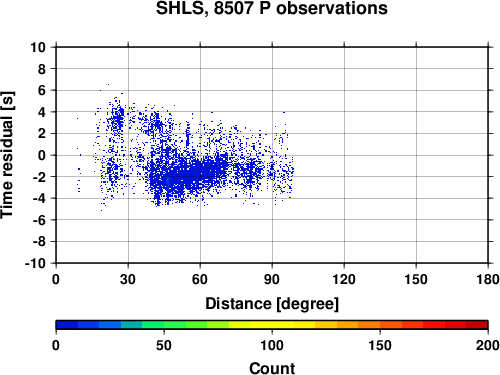Click the plot title SHLS 8507 P observations
500x375 pixels.
pos(272,8)
